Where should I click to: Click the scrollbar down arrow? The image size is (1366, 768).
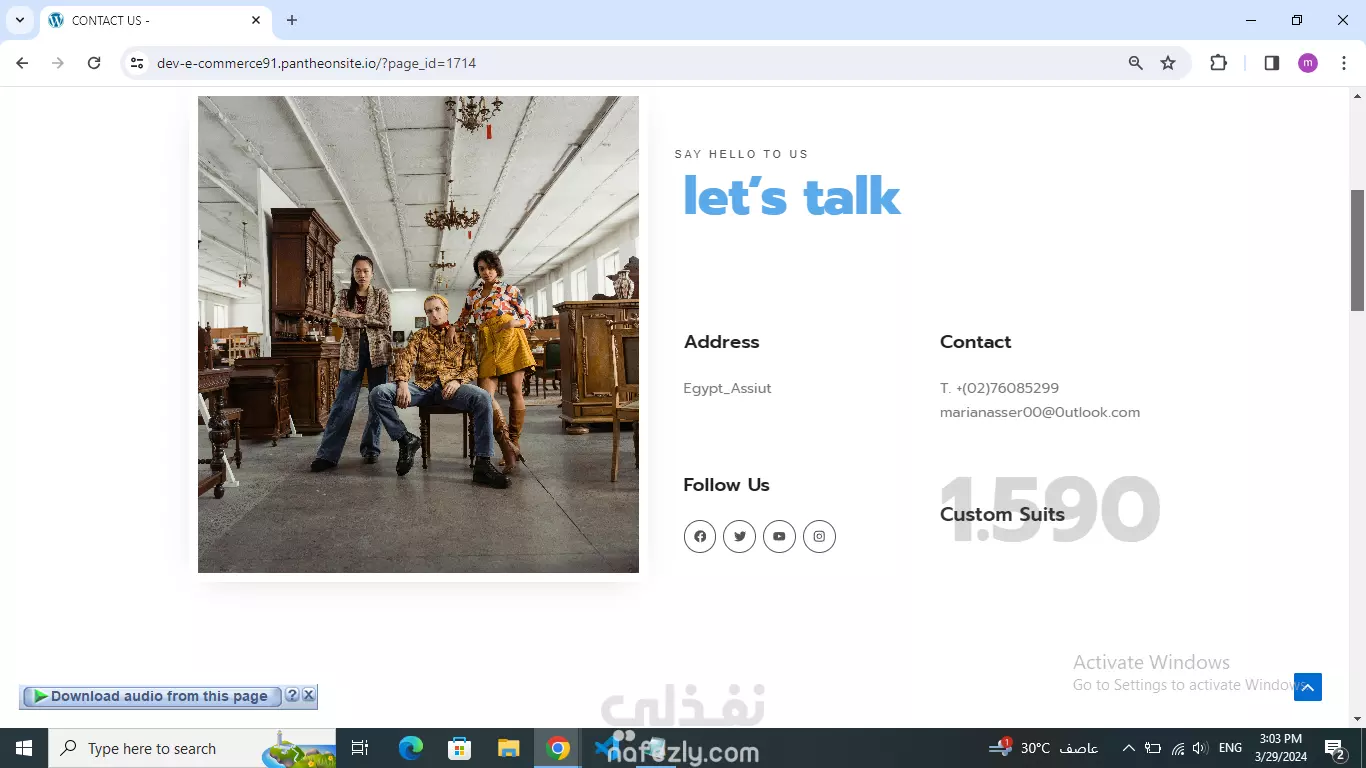point(1357,719)
